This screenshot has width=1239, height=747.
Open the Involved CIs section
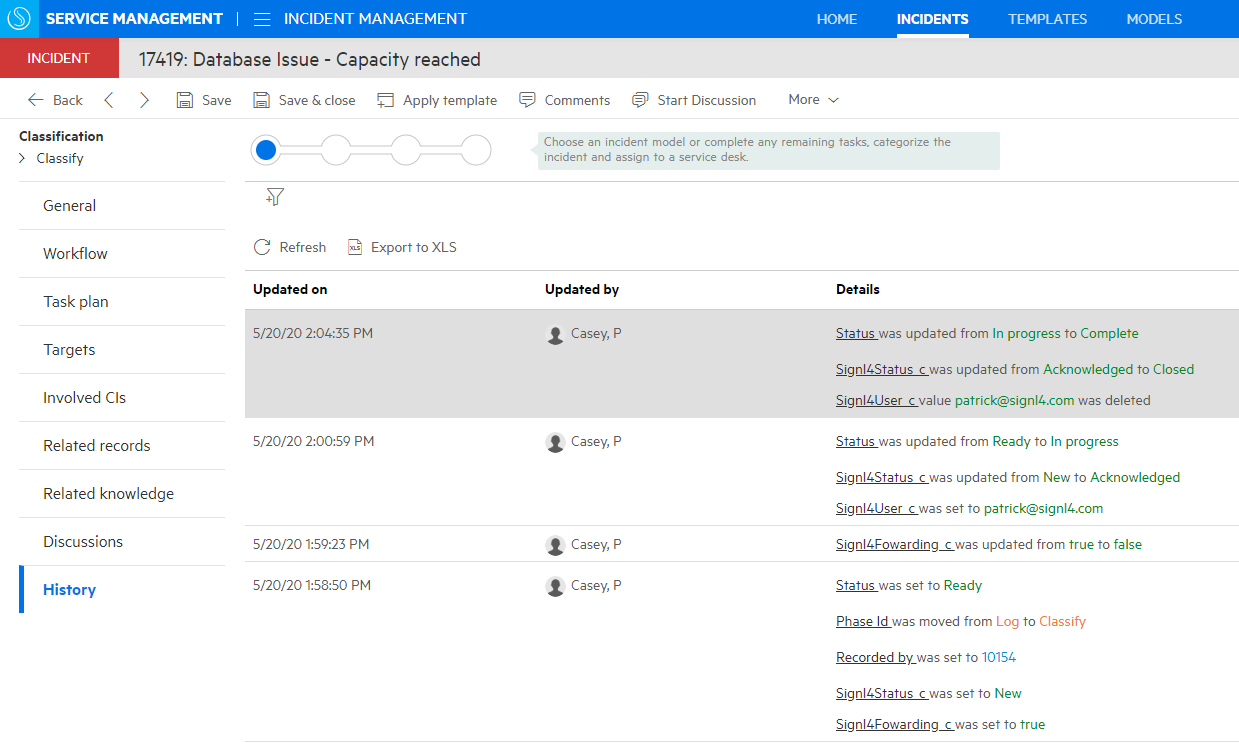[122, 398]
